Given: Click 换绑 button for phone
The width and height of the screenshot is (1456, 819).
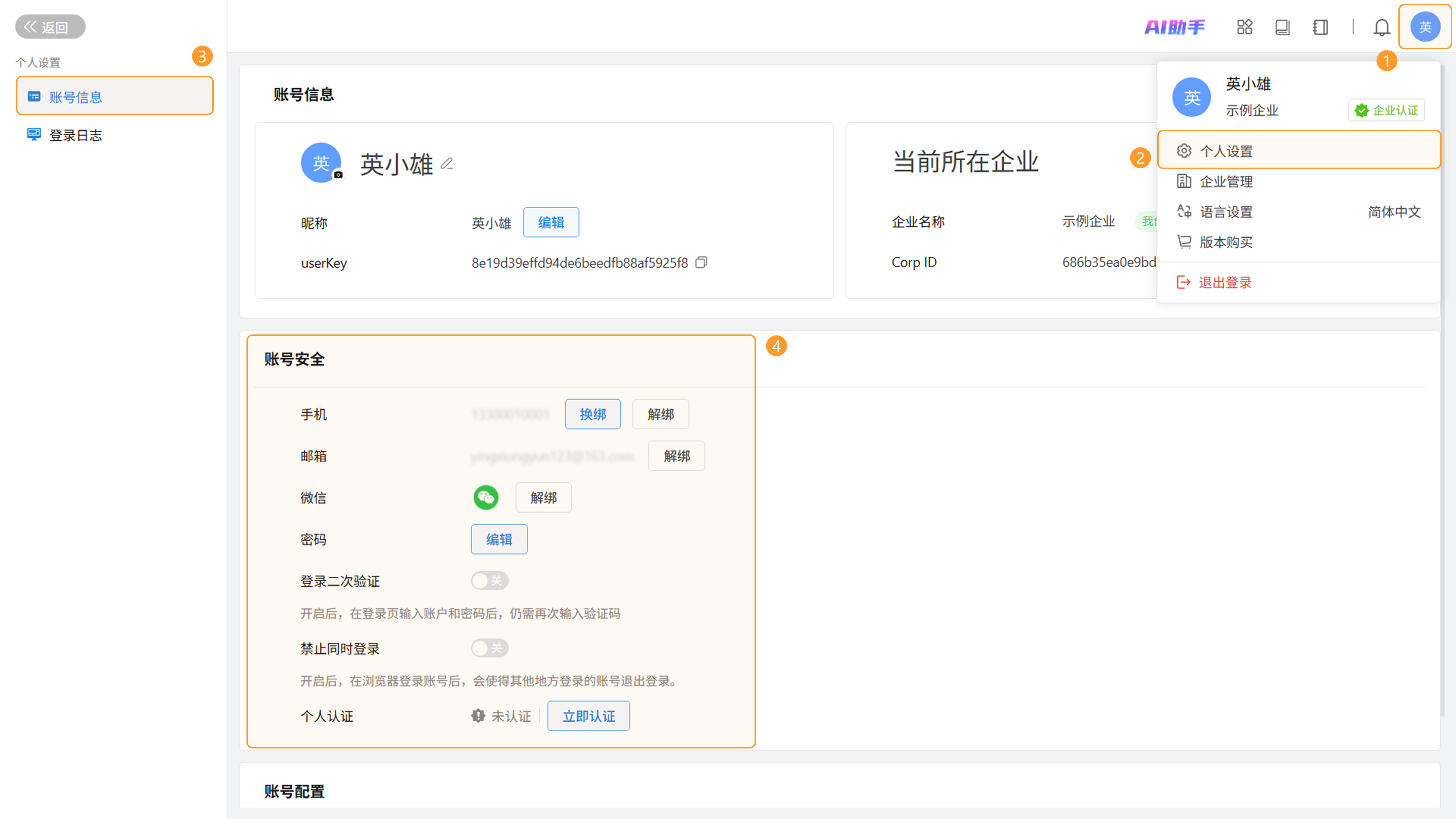Looking at the screenshot, I should [x=592, y=414].
